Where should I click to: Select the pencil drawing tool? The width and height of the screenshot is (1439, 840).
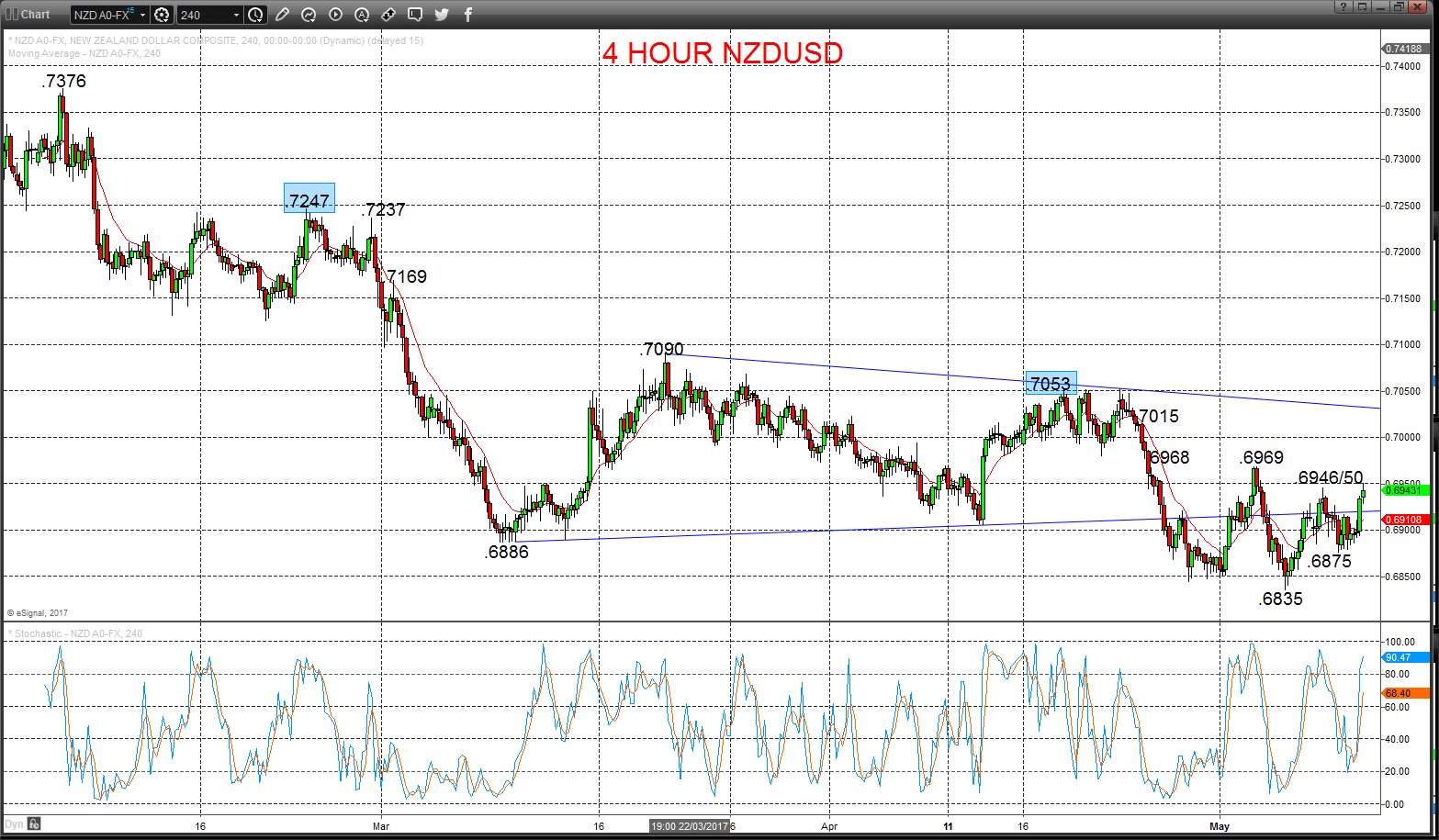(282, 15)
